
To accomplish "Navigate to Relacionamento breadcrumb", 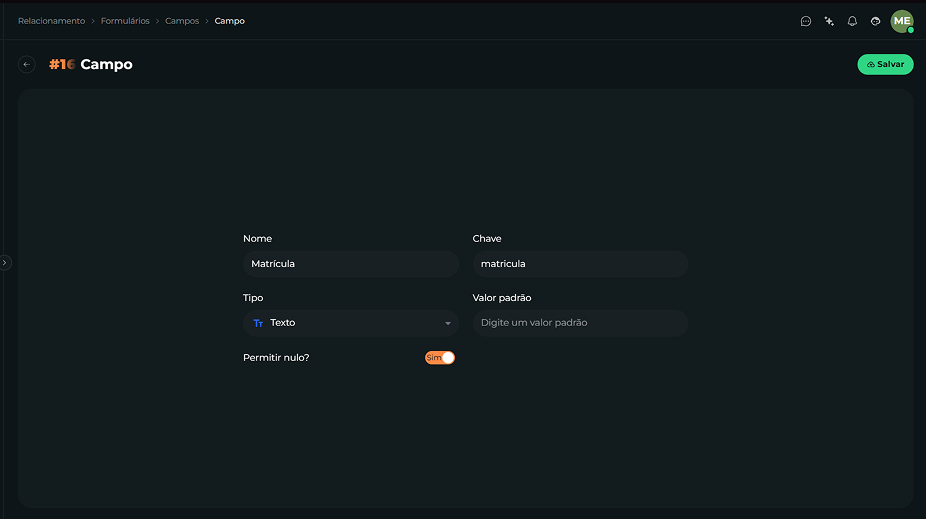I will click(x=51, y=21).
